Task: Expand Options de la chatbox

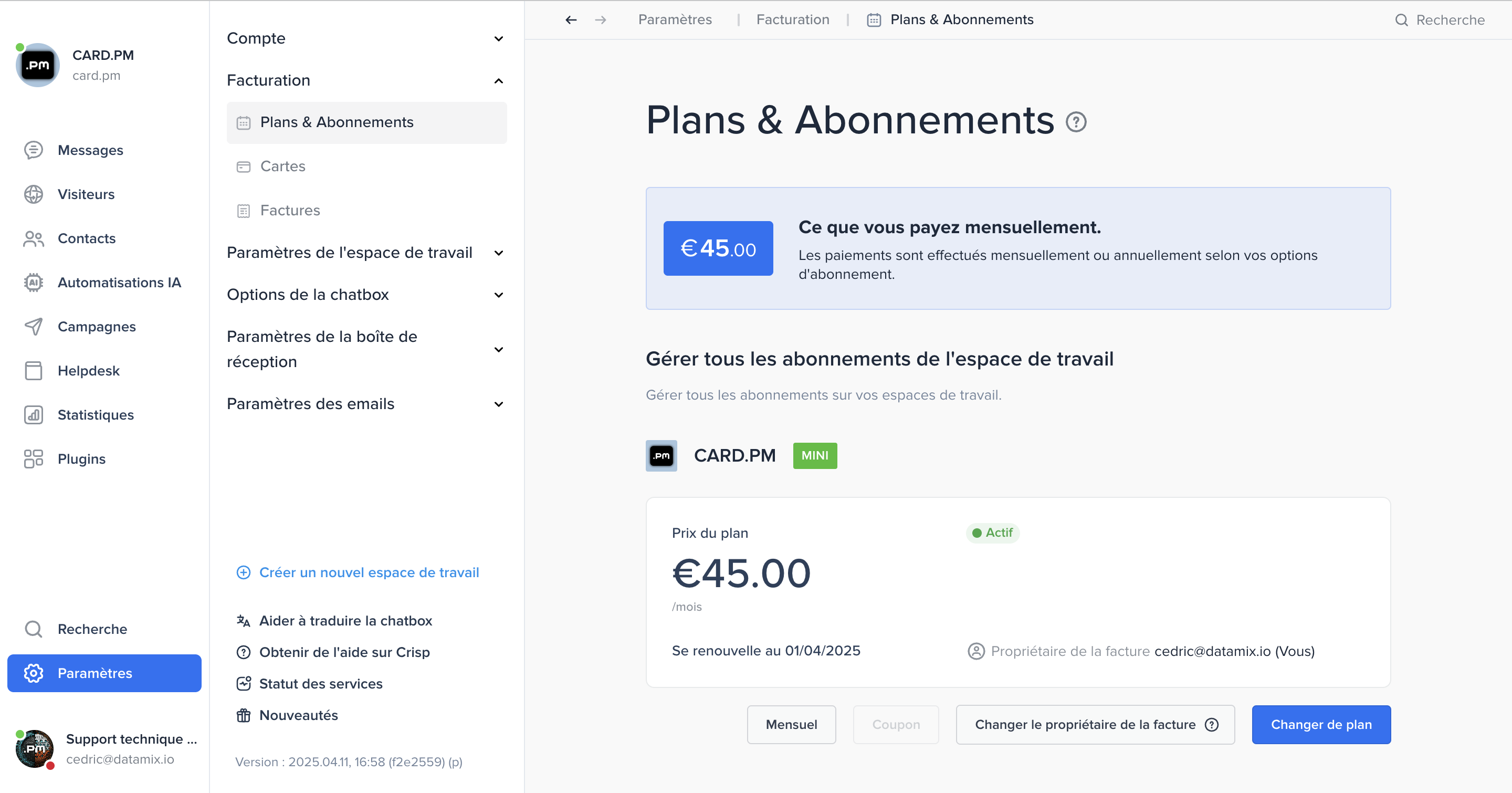Action: (366, 295)
